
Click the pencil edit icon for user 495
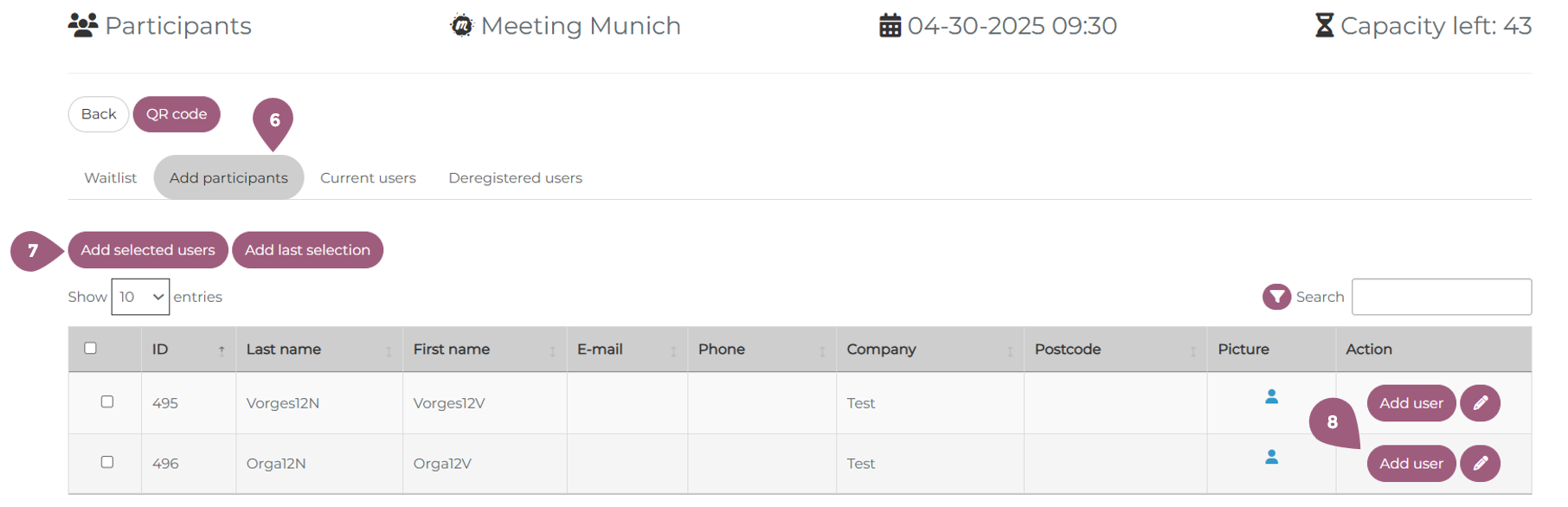pos(1480,403)
